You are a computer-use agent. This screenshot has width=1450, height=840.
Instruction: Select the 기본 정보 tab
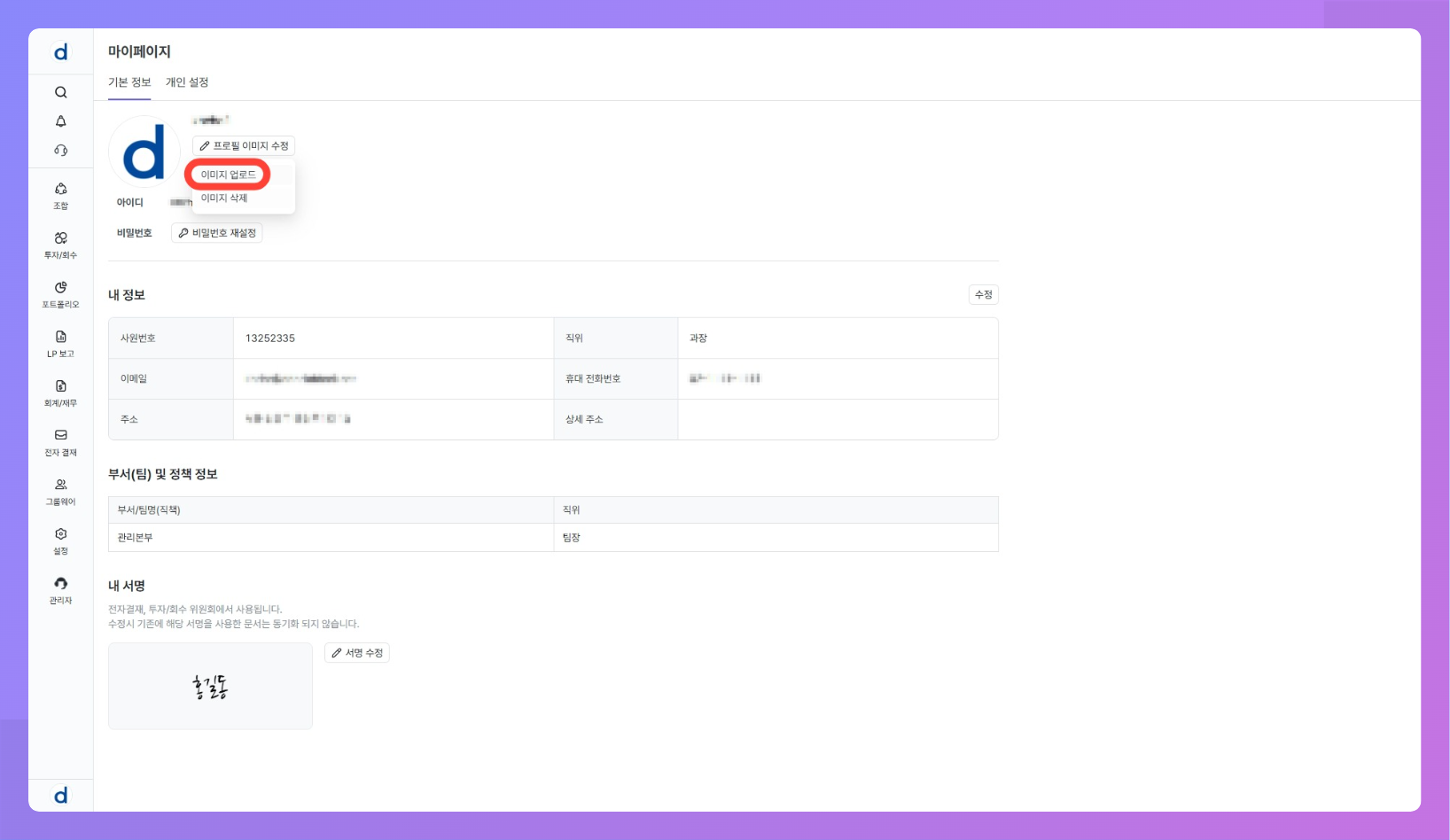pos(129,82)
